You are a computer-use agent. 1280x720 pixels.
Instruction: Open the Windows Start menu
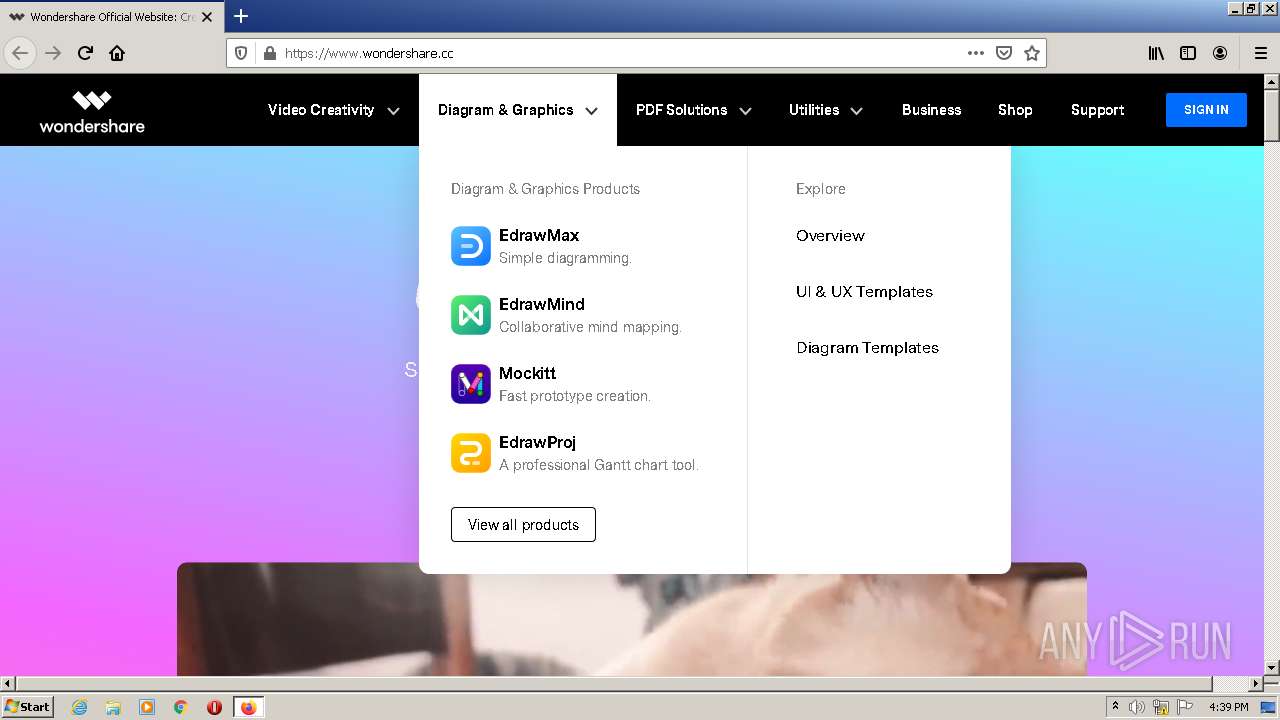pos(28,707)
